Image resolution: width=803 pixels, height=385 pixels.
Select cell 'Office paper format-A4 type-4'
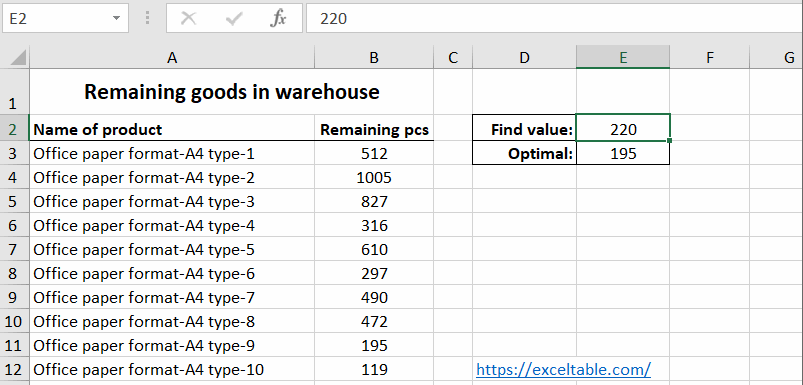(172, 225)
